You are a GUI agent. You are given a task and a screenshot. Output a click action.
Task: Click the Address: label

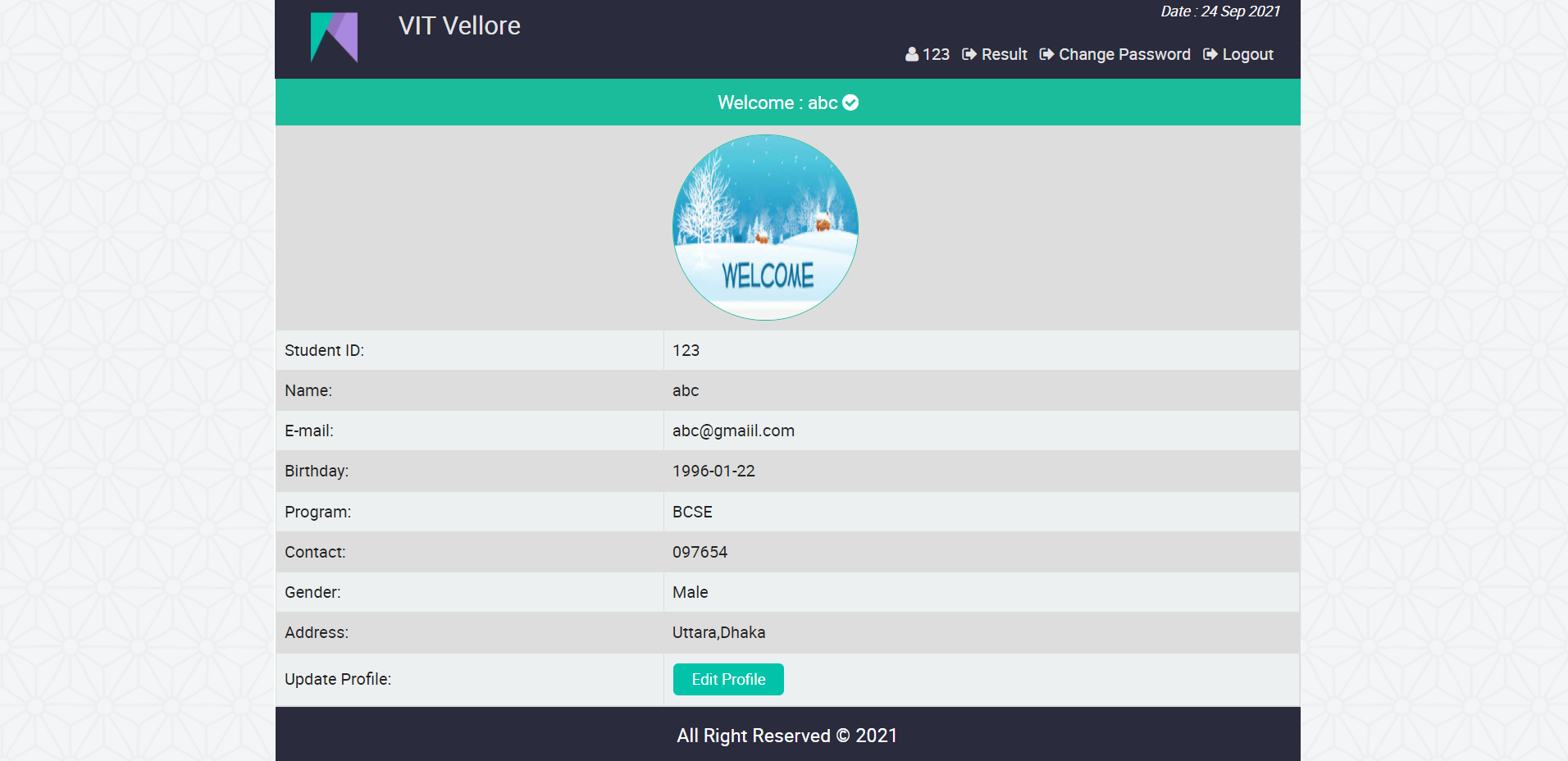pyautogui.click(x=317, y=632)
